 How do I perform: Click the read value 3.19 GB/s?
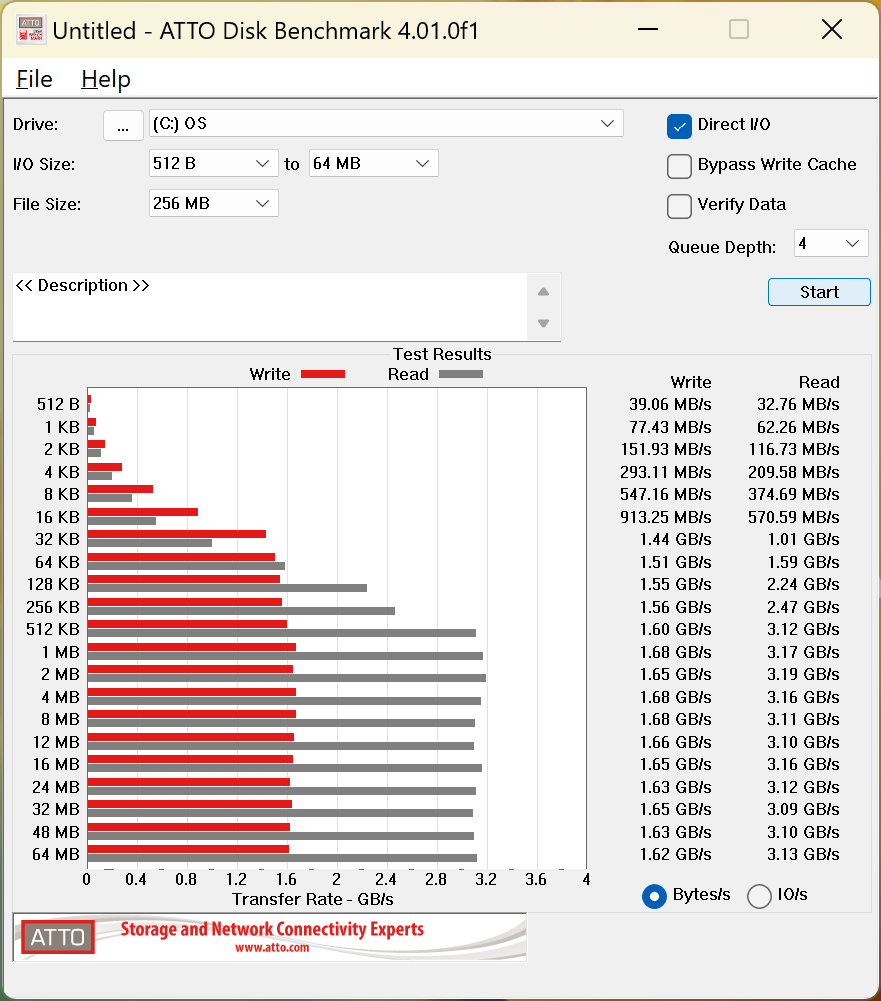click(x=803, y=674)
